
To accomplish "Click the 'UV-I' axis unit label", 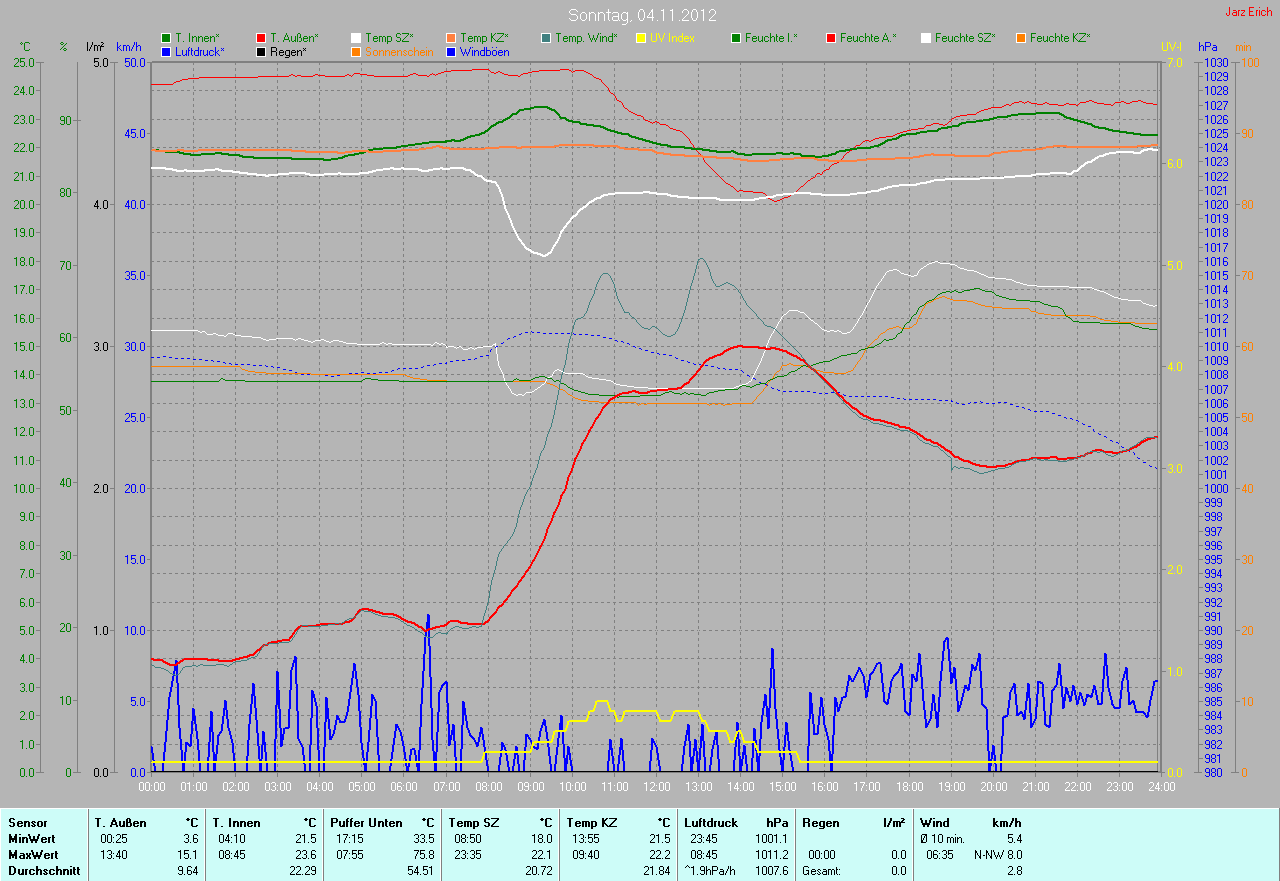I will click(1171, 47).
